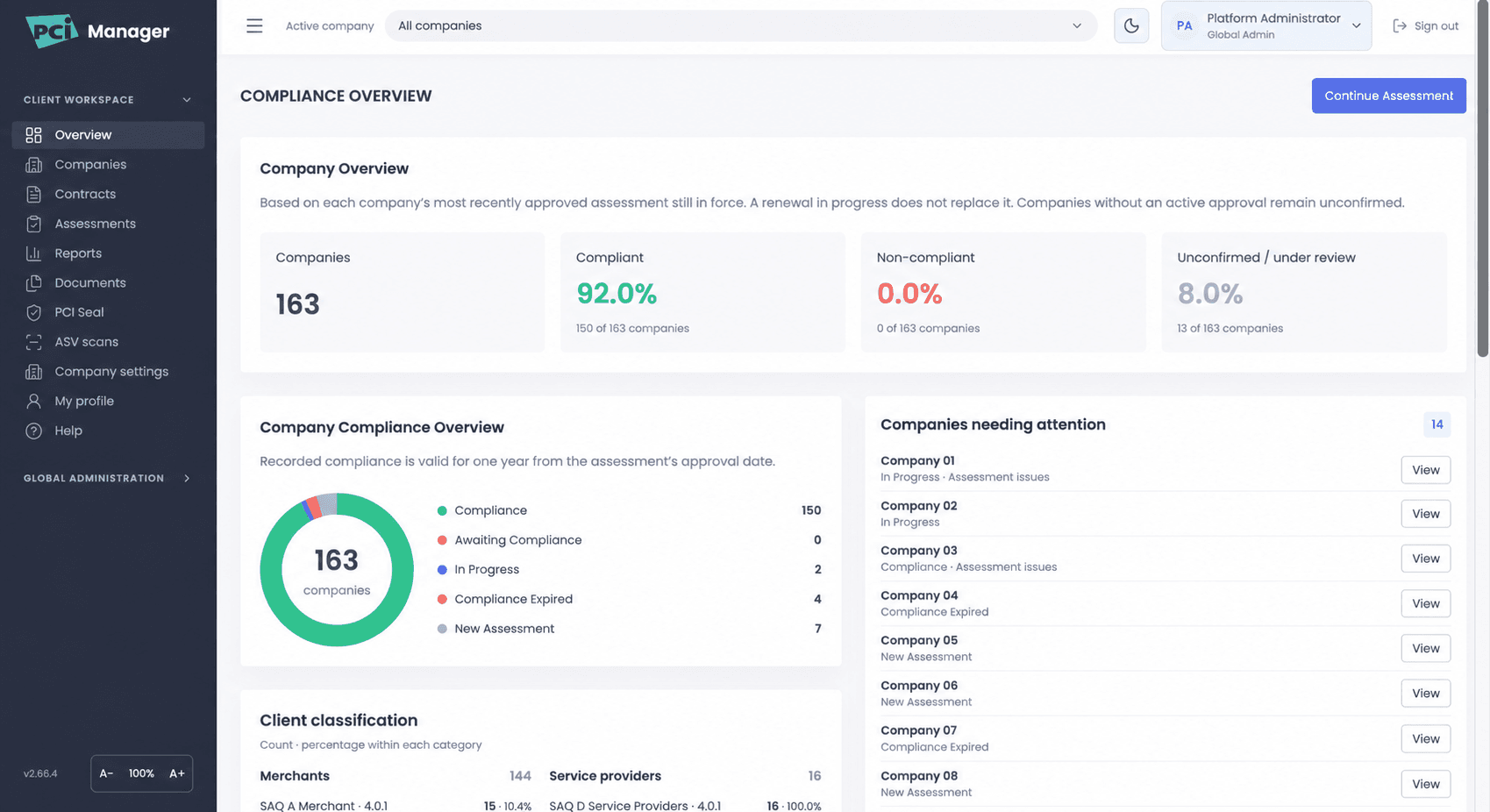Click the blue In Progress legend dot

pyautogui.click(x=442, y=570)
